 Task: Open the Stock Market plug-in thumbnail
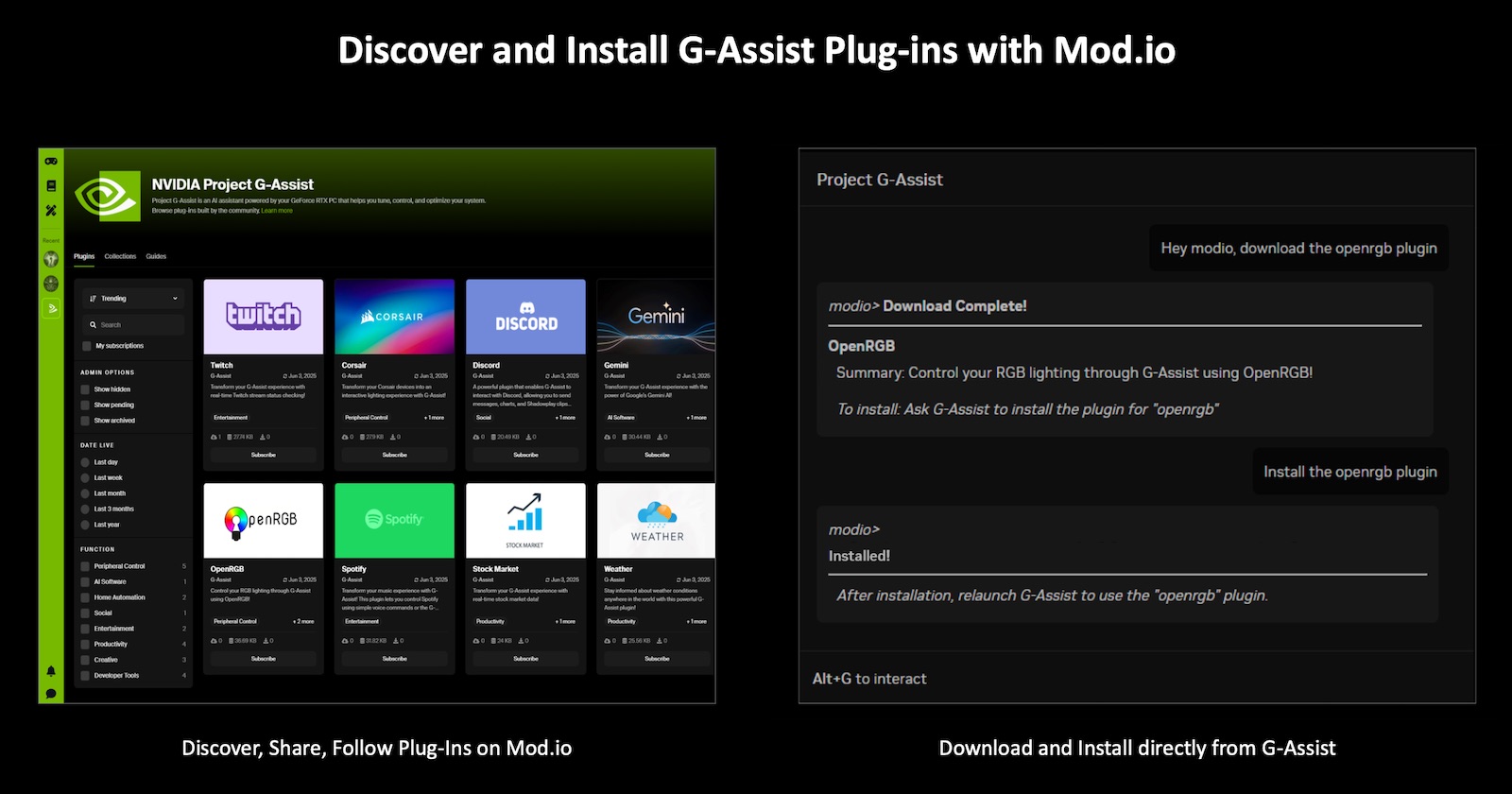(x=525, y=521)
